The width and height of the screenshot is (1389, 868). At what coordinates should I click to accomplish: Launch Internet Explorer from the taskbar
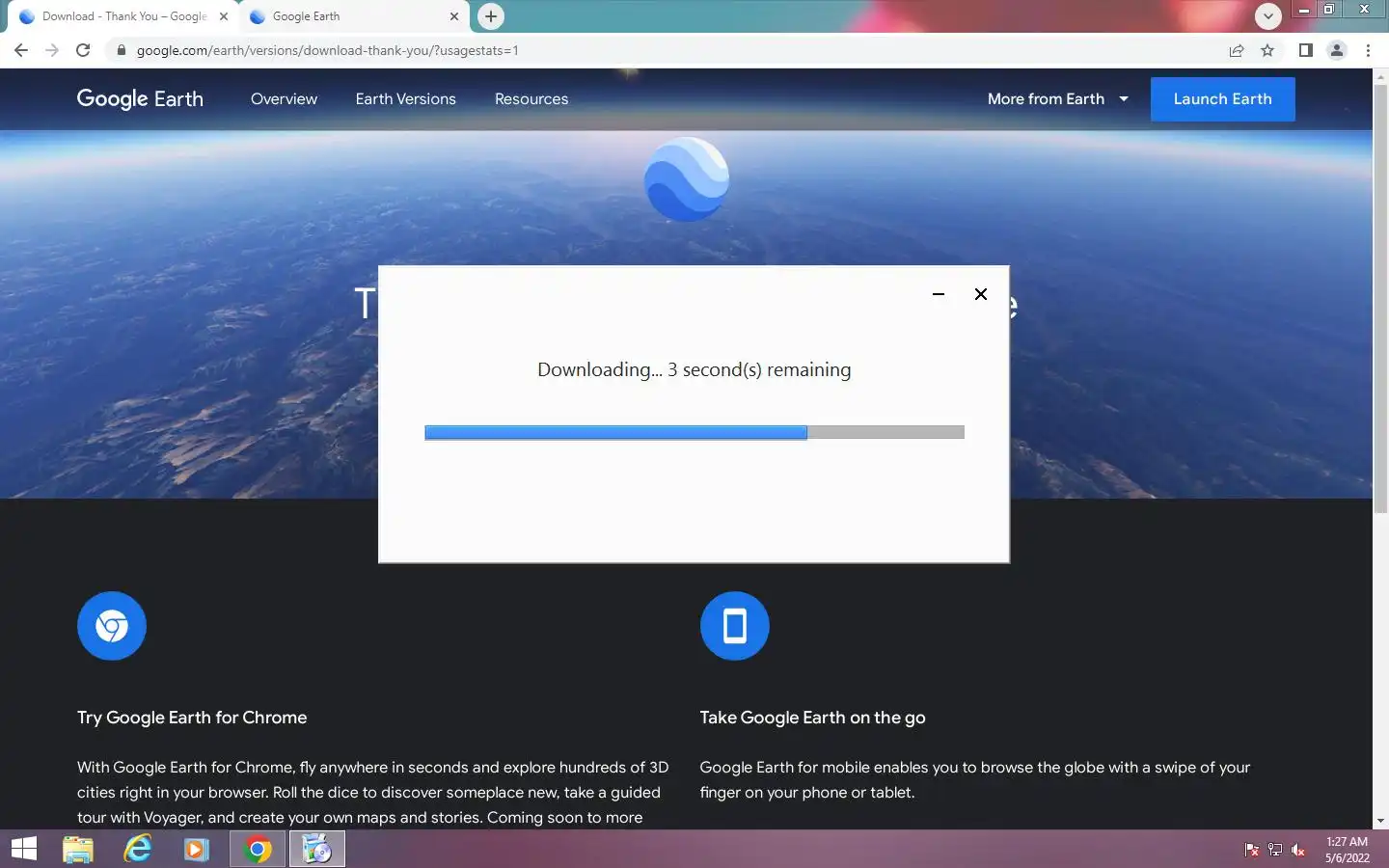coord(138,850)
